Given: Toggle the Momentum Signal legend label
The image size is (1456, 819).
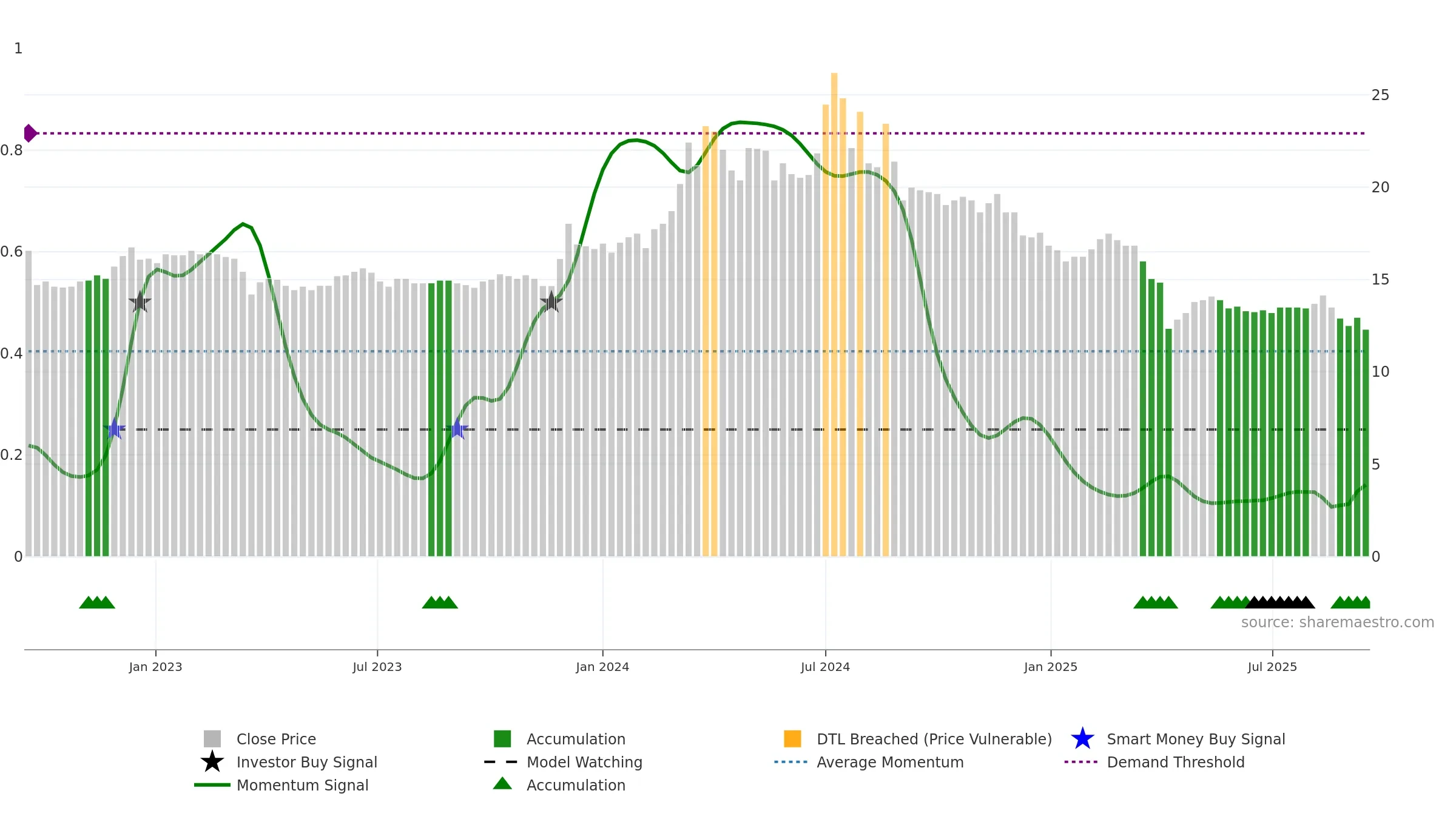Looking at the screenshot, I should 303,785.
